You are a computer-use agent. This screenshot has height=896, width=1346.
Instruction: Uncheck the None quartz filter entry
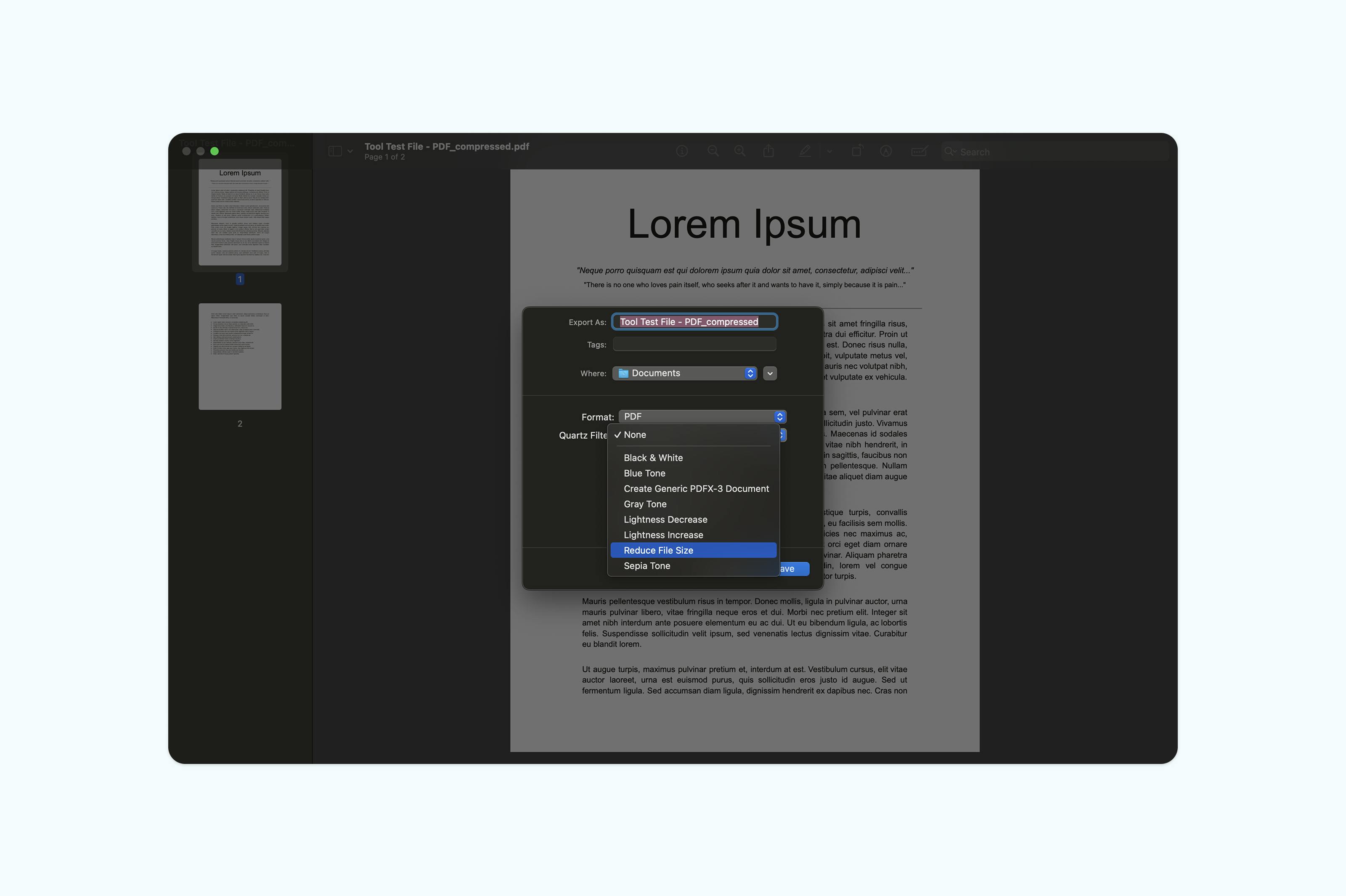coord(634,435)
